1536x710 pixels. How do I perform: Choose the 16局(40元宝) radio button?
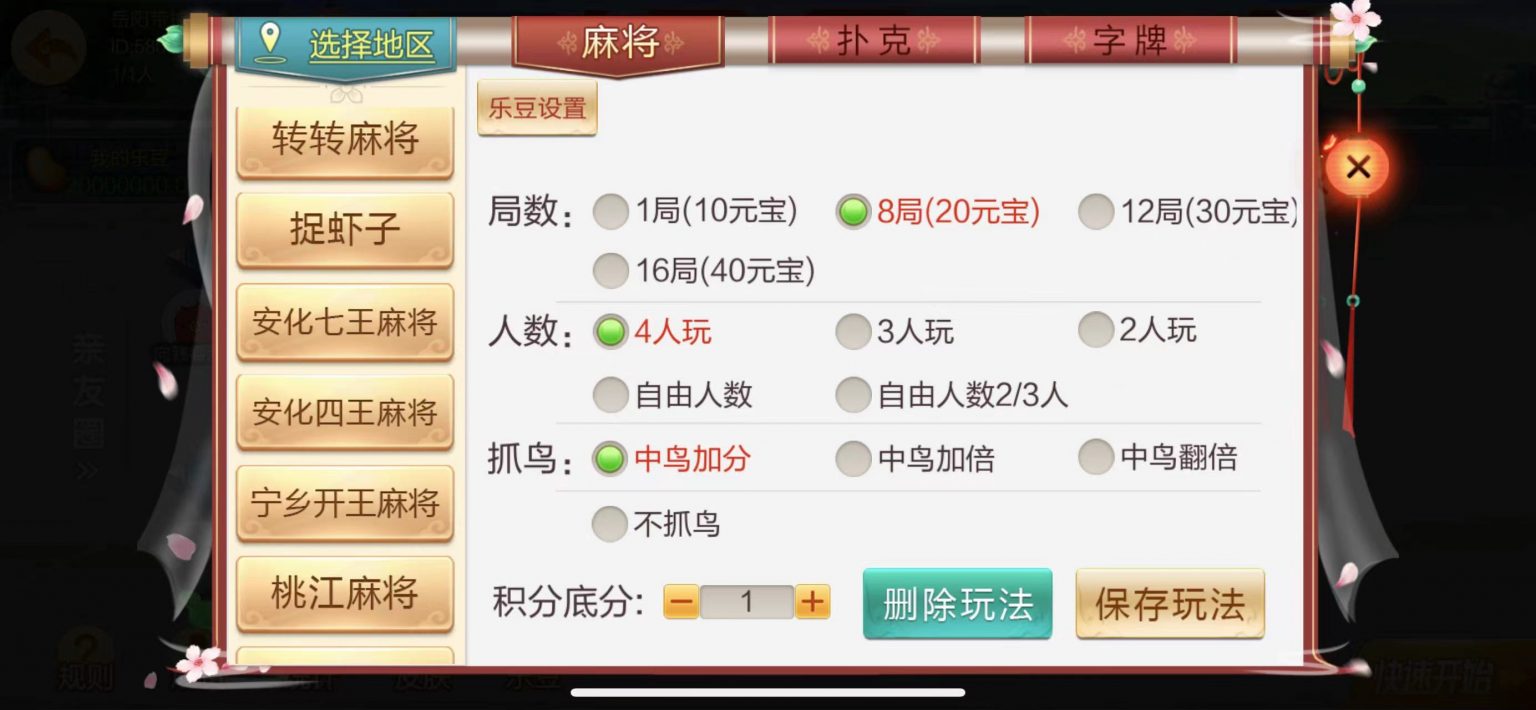point(704,270)
